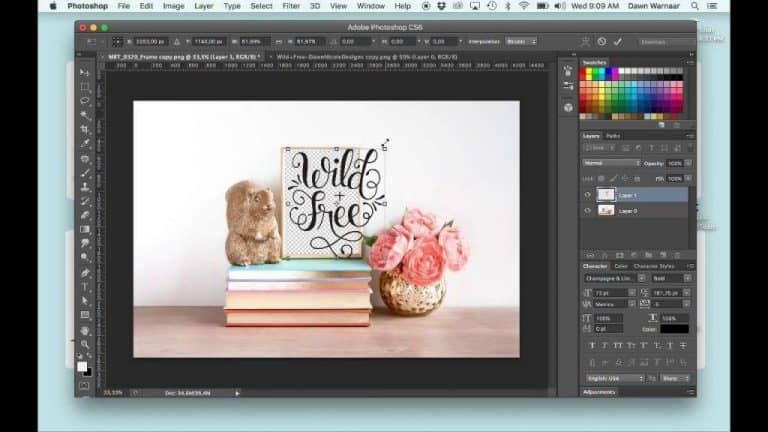This screenshot has height=432, width=768.
Task: Open the Layer menu
Action: point(204,6)
